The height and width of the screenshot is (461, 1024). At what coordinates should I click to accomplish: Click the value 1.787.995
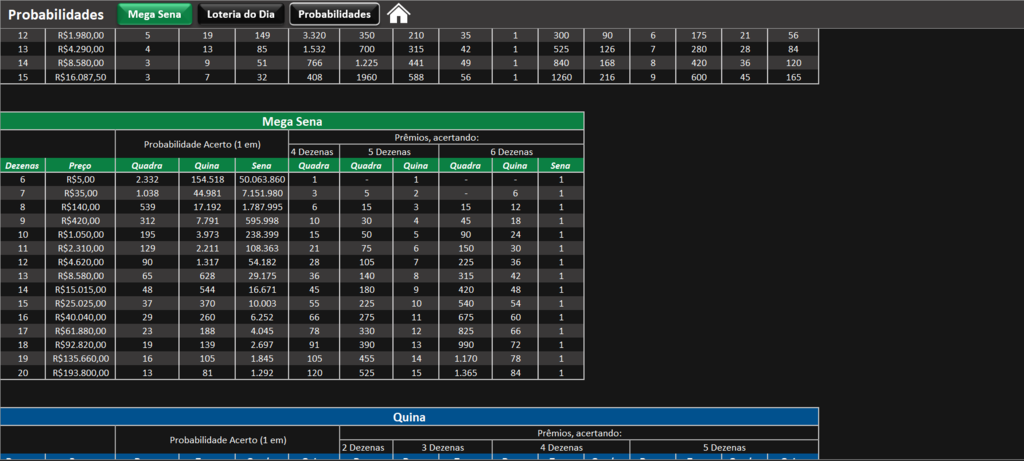262,207
